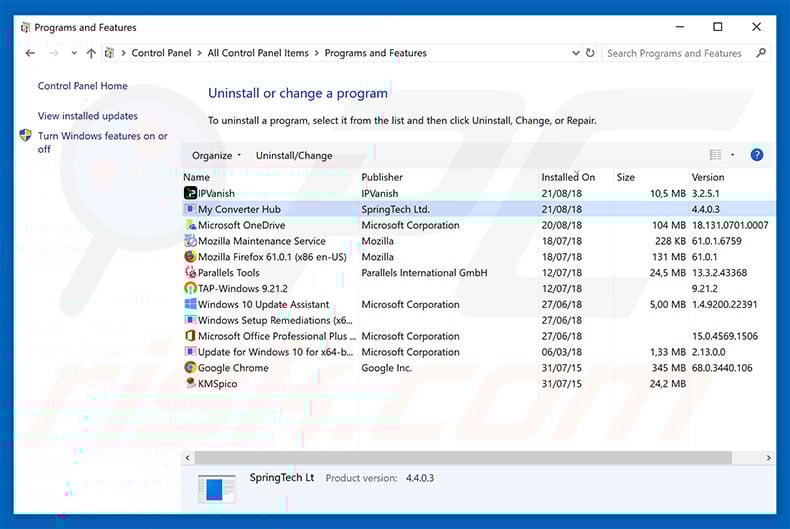This screenshot has width=790, height=529.
Task: Click the scroll left arrow
Action: click(187, 457)
